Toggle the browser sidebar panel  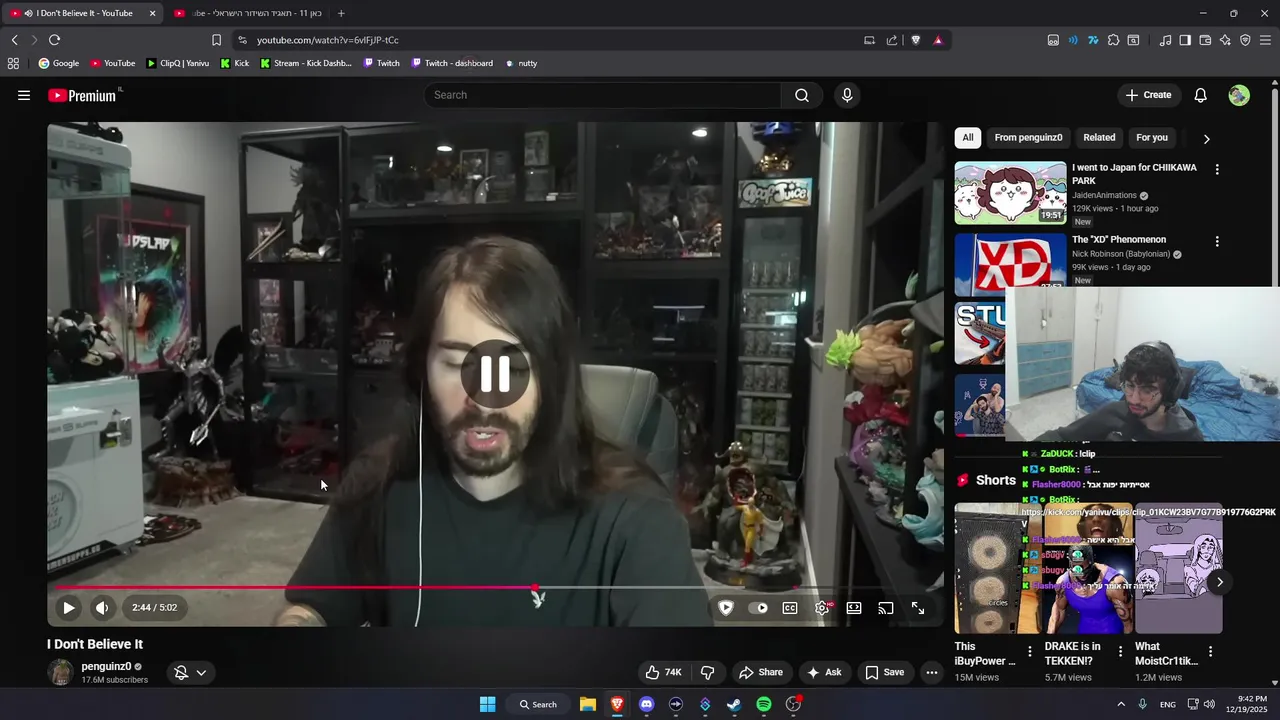point(1185,40)
